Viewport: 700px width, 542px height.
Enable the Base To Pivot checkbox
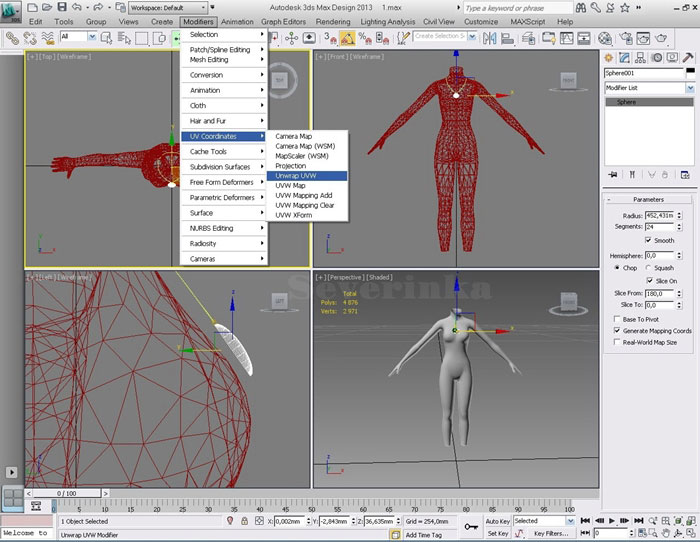tap(617, 319)
